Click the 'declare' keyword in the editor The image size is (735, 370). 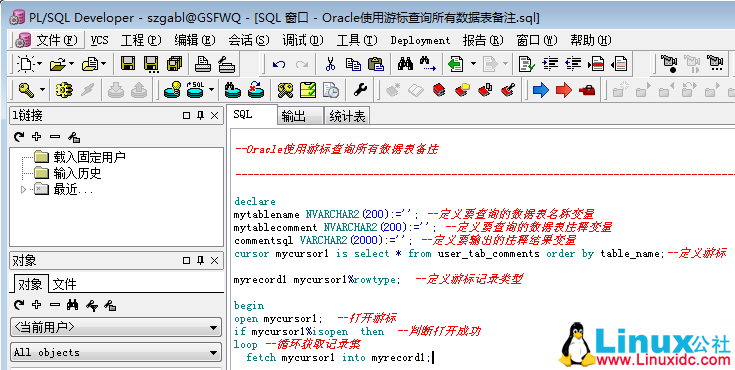[x=255, y=202]
